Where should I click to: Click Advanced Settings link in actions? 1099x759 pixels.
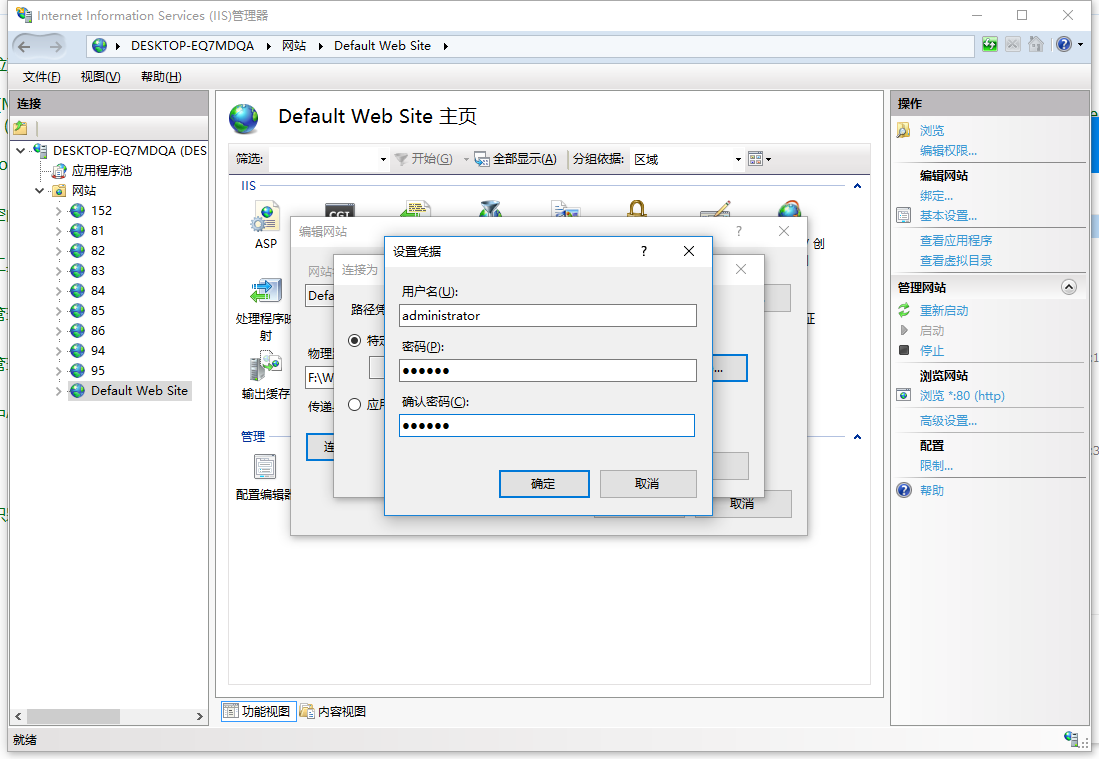point(948,421)
